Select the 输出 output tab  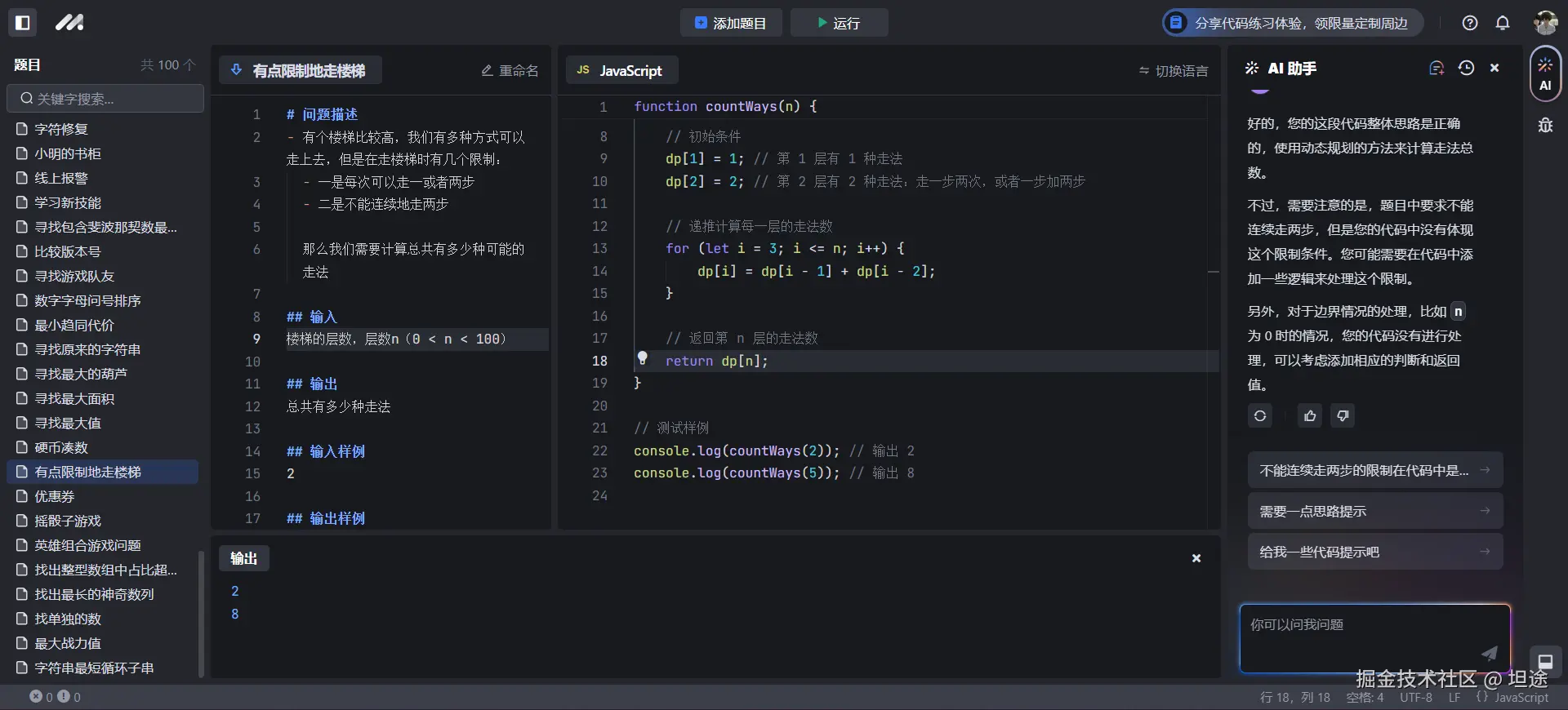pos(243,559)
